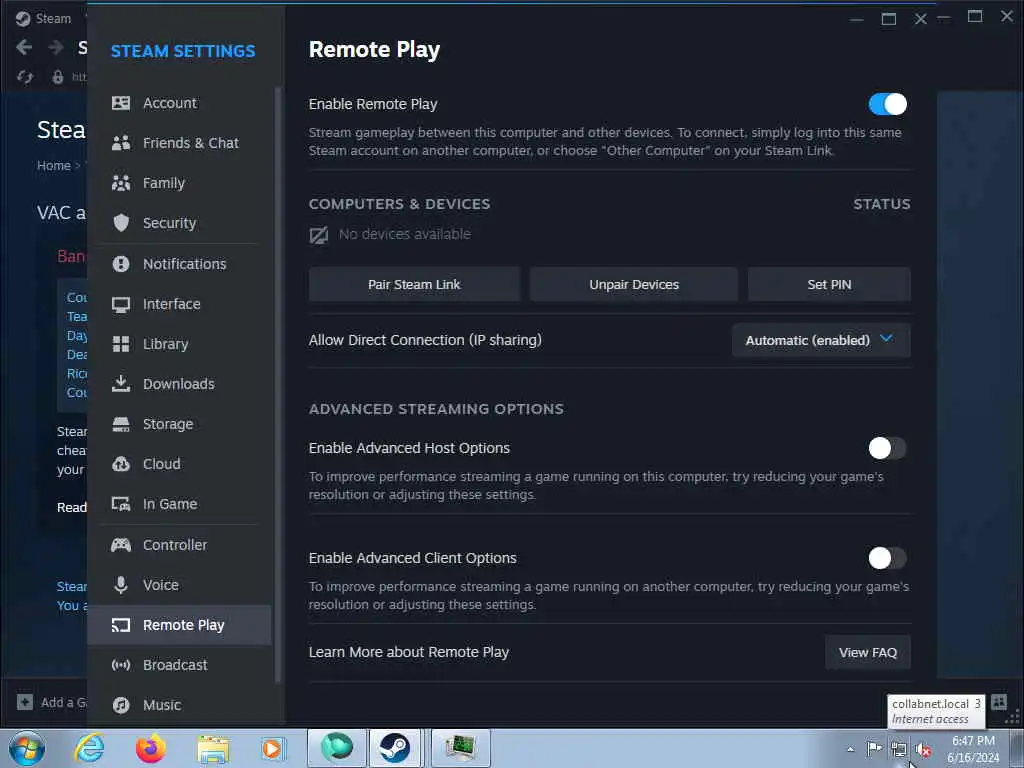Open the Downloads arrow icon
1024x768 pixels.
coord(121,383)
